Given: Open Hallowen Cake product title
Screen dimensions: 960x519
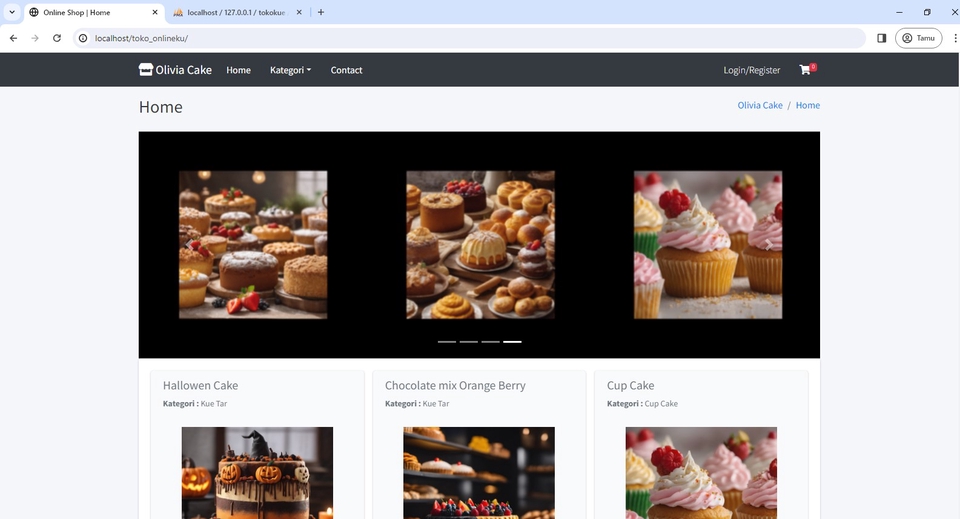Looking at the screenshot, I should pos(200,386).
